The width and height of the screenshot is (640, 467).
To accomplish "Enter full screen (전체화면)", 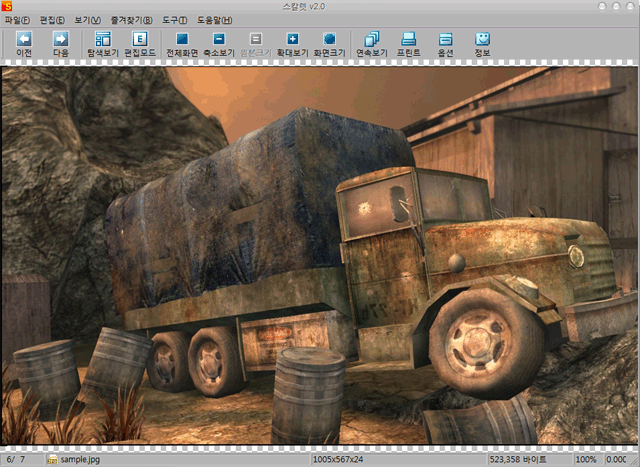I will point(182,44).
